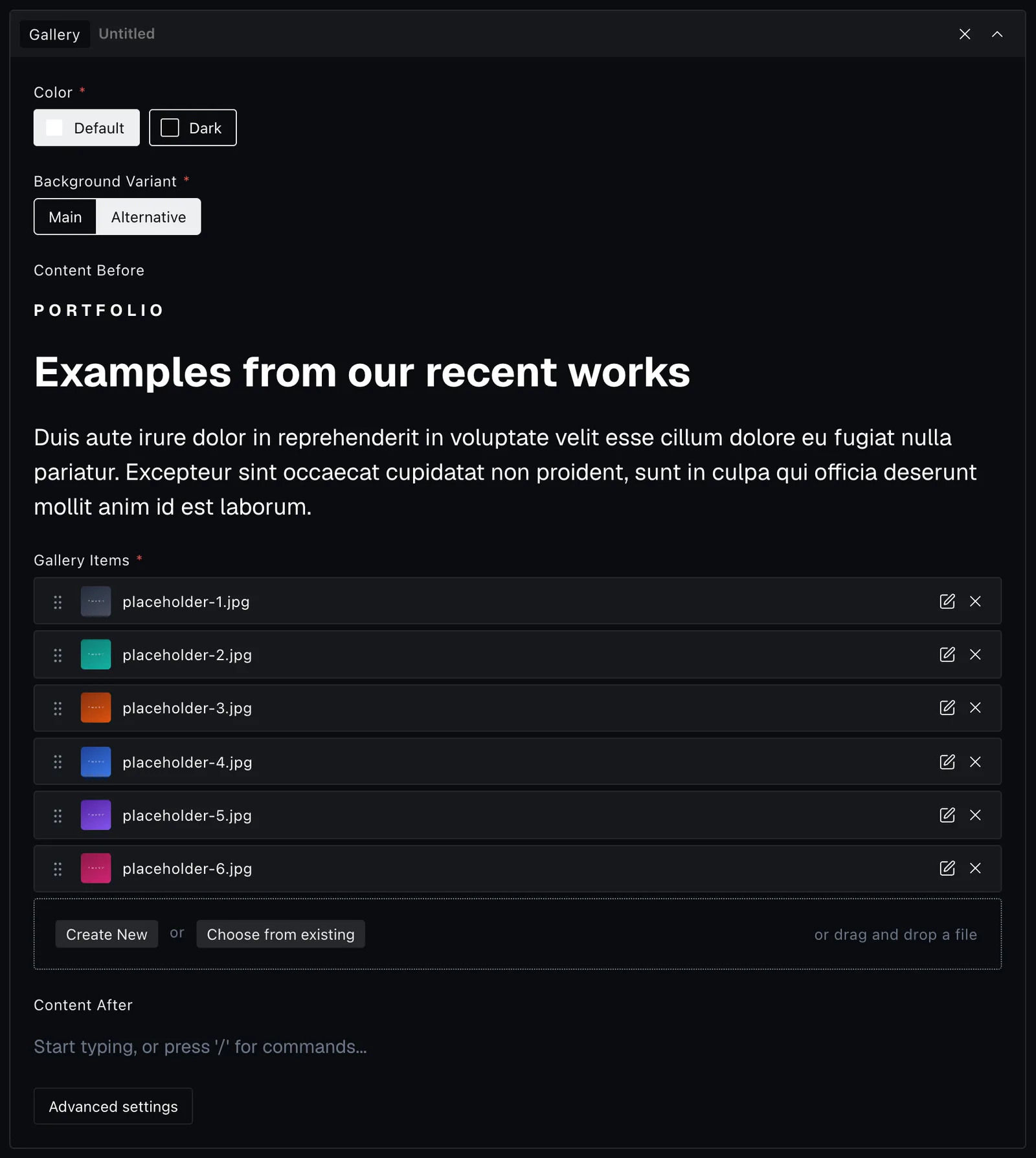Click the Gallery block type label
This screenshot has width=1036, height=1158.
[x=54, y=34]
